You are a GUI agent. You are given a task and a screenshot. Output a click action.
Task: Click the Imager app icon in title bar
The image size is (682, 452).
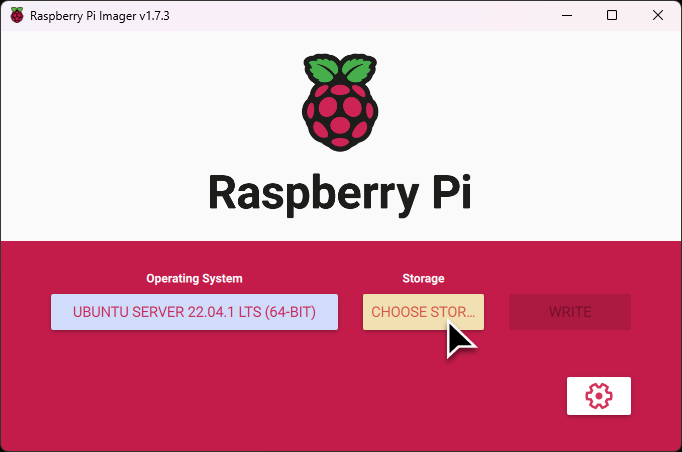pos(15,16)
